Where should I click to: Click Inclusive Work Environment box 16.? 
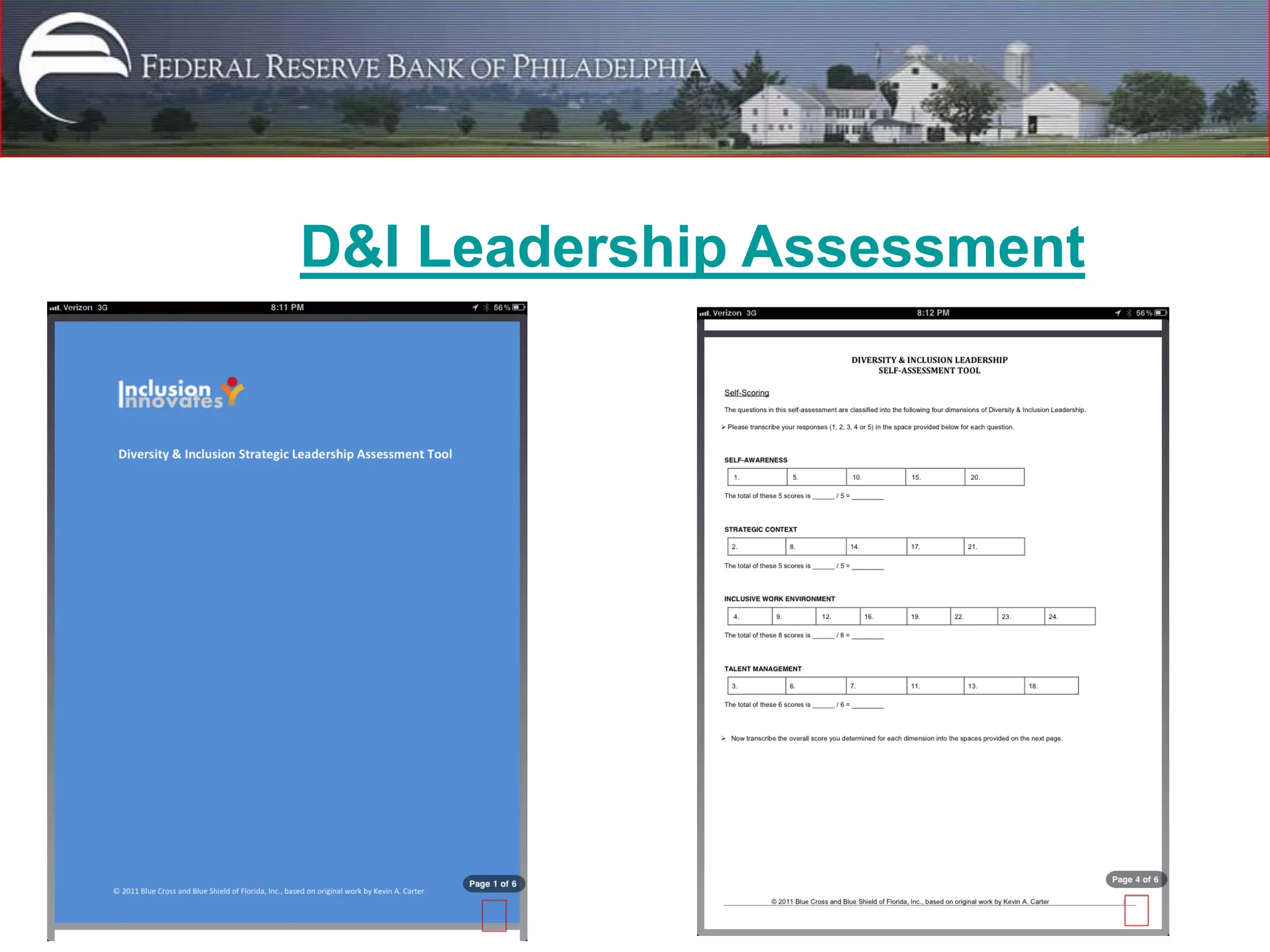[883, 617]
